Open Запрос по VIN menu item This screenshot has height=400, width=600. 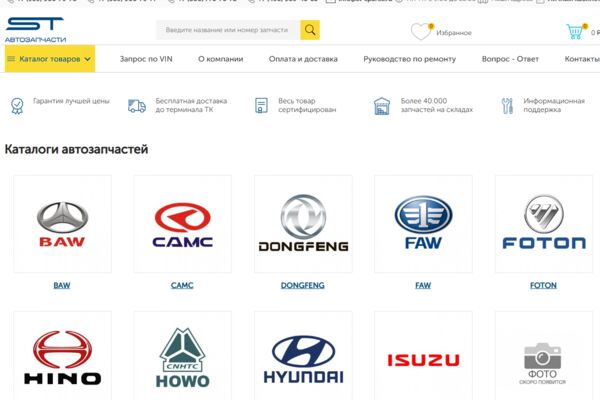[x=146, y=59]
